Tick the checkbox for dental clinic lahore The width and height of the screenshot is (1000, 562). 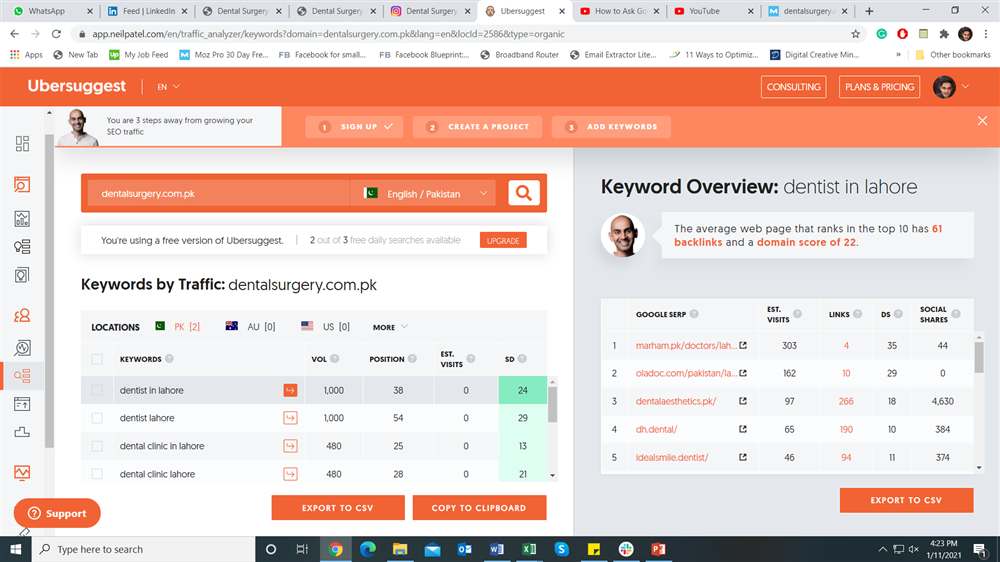97,474
